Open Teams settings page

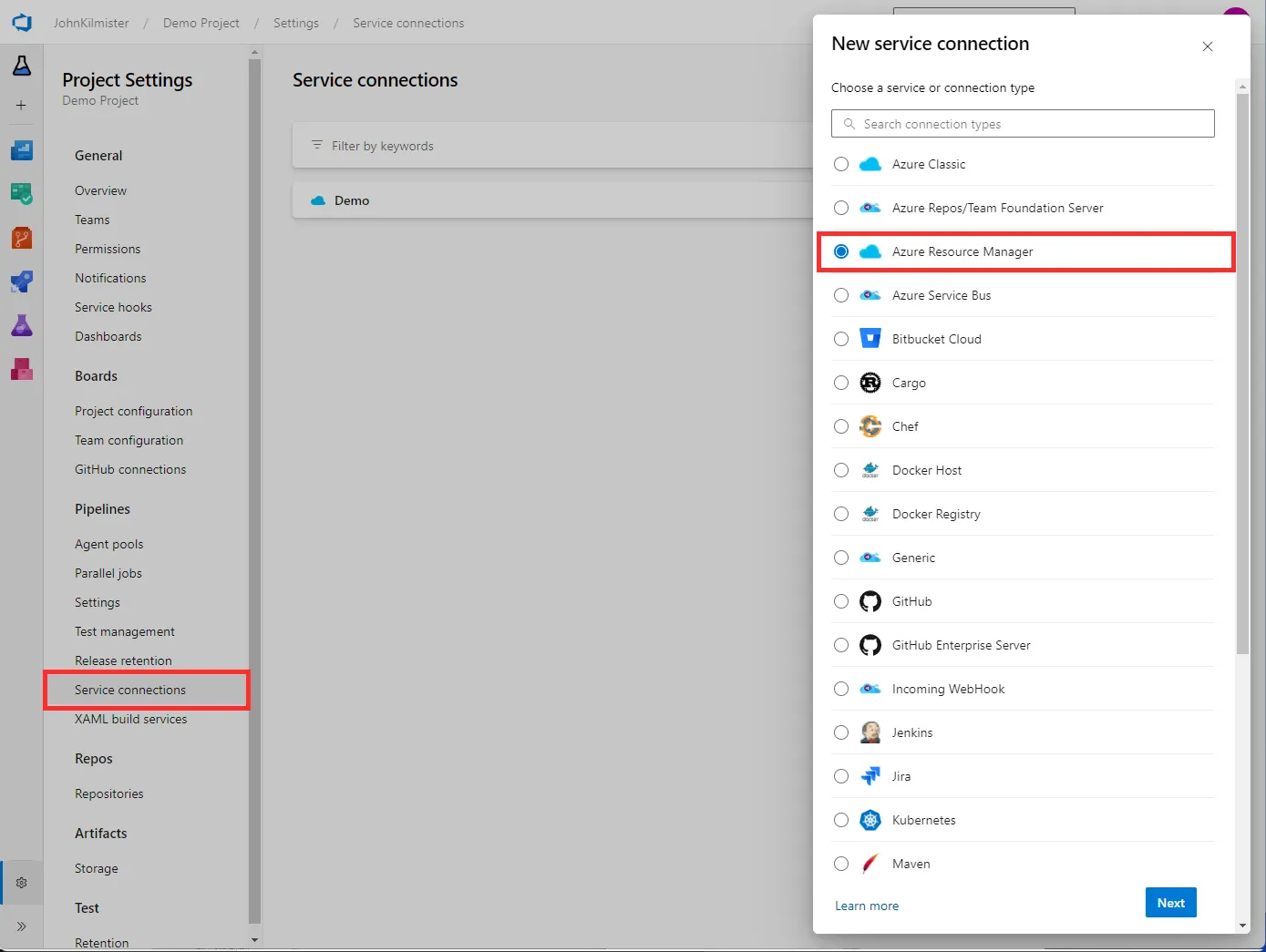pos(92,220)
